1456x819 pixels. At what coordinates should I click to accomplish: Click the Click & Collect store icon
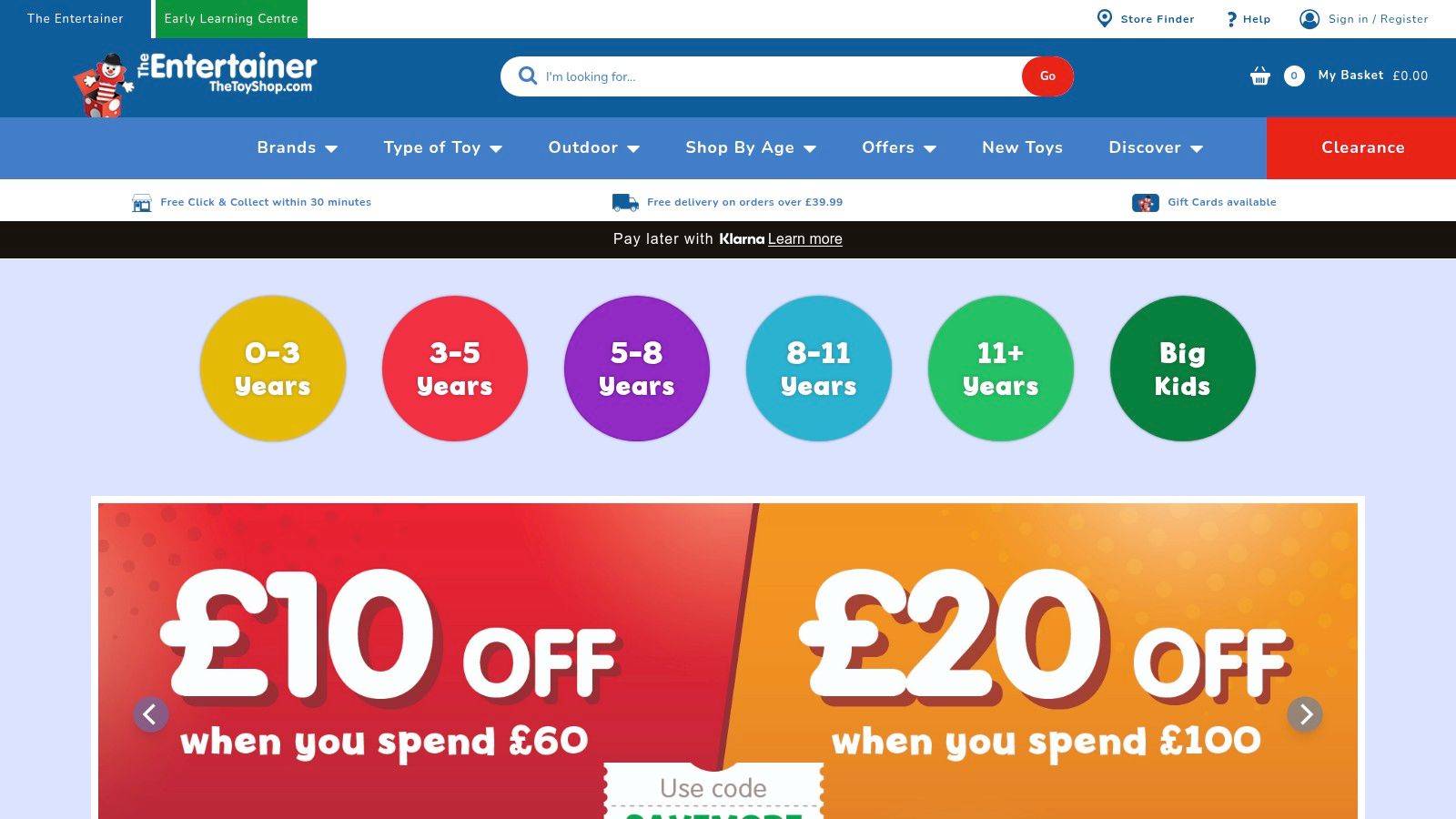click(x=142, y=202)
